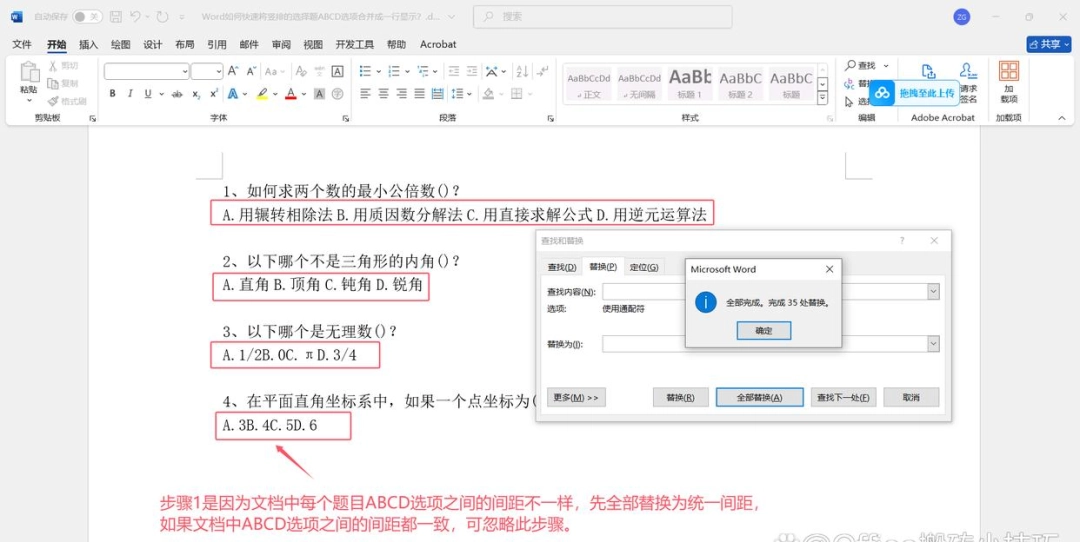Open the Replace with combo box dropdown
Viewport: 1080px width, 542px height.
[933, 344]
